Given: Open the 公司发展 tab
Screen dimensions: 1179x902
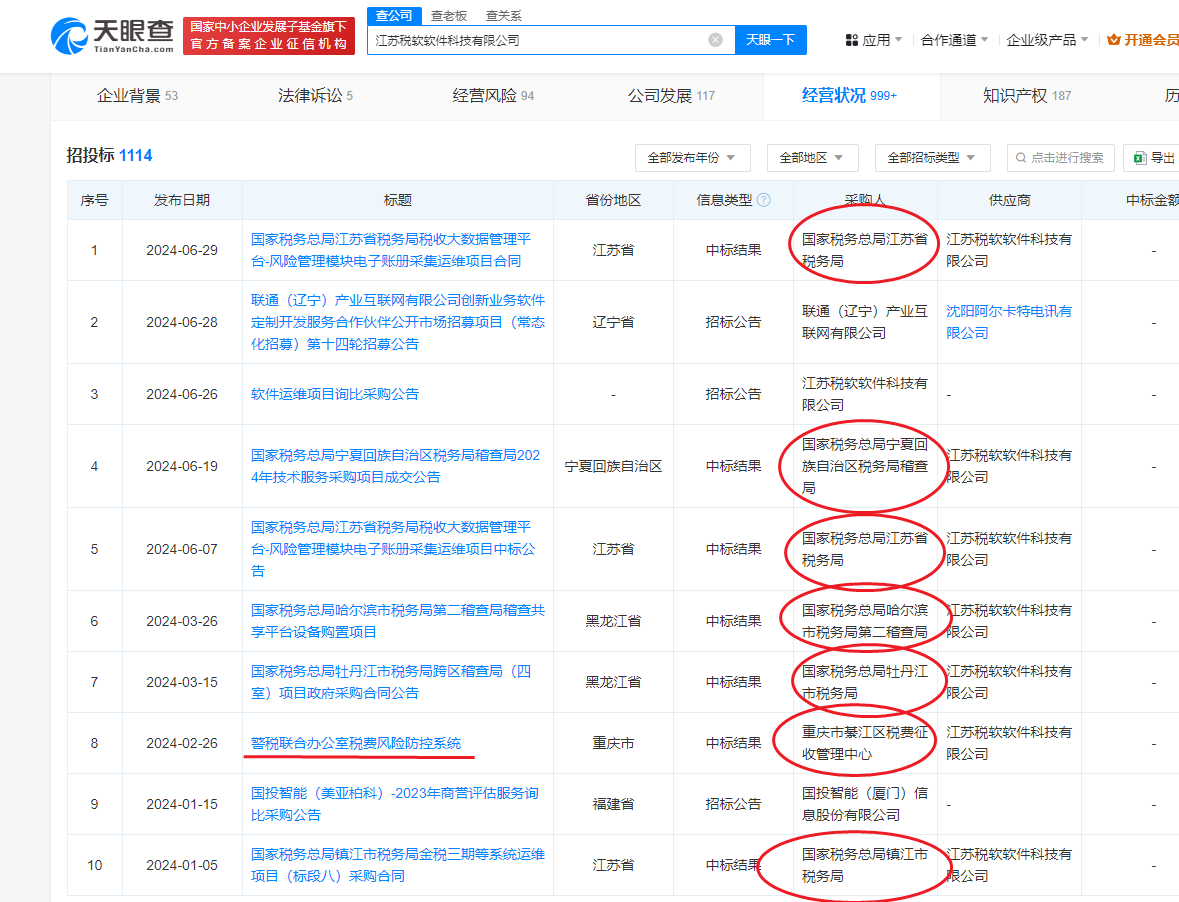Looking at the screenshot, I should 671,95.
